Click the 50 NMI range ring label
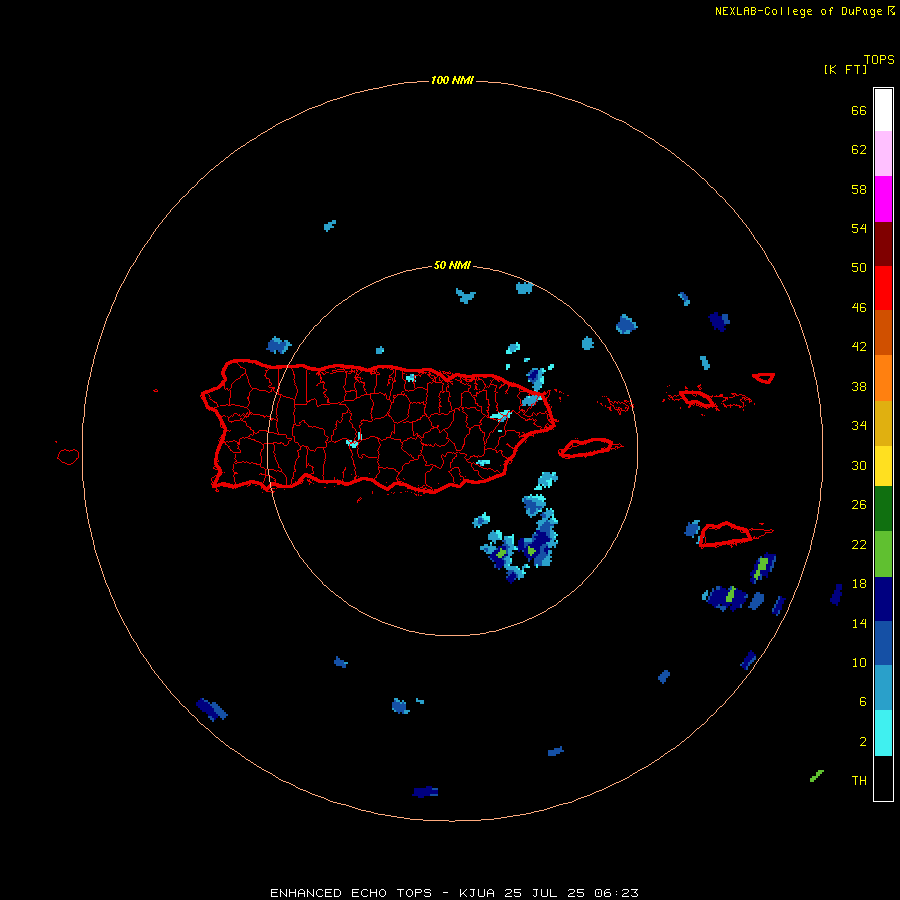Image resolution: width=900 pixels, height=900 pixels. pyautogui.click(x=452, y=265)
